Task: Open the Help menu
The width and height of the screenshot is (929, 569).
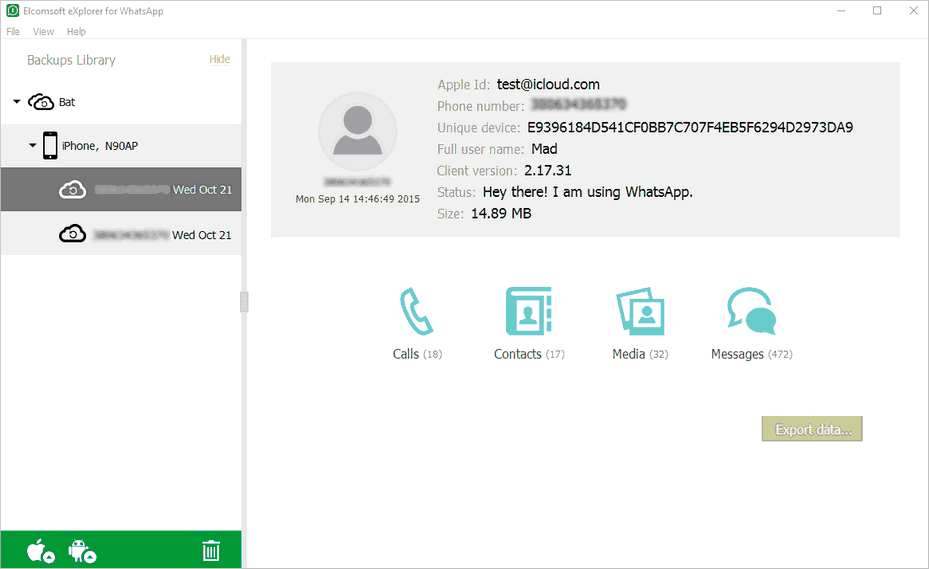Action: pos(76,31)
